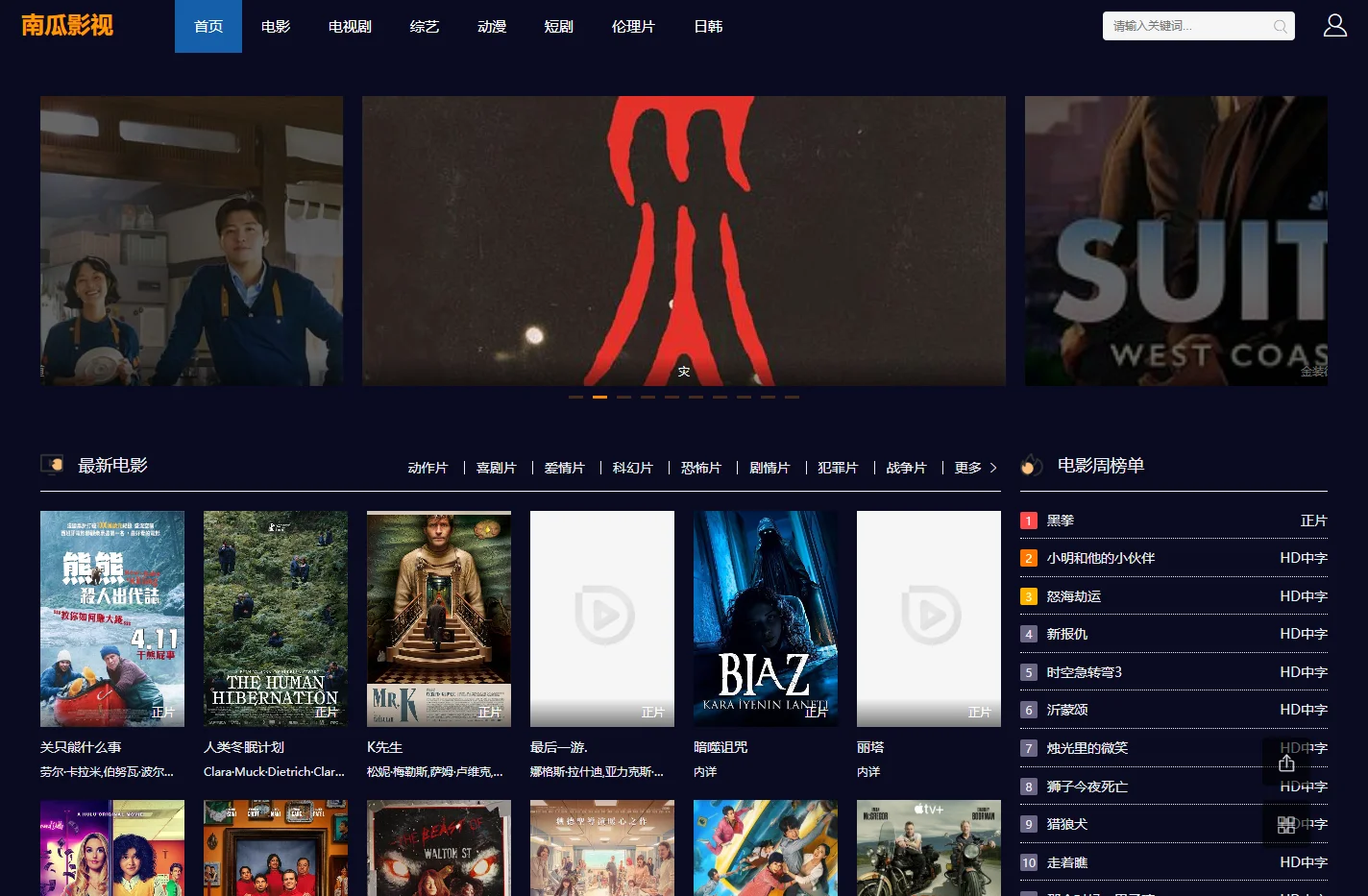1368x896 pixels.
Task: Select the first carousel indicator dash
Action: (x=575, y=397)
